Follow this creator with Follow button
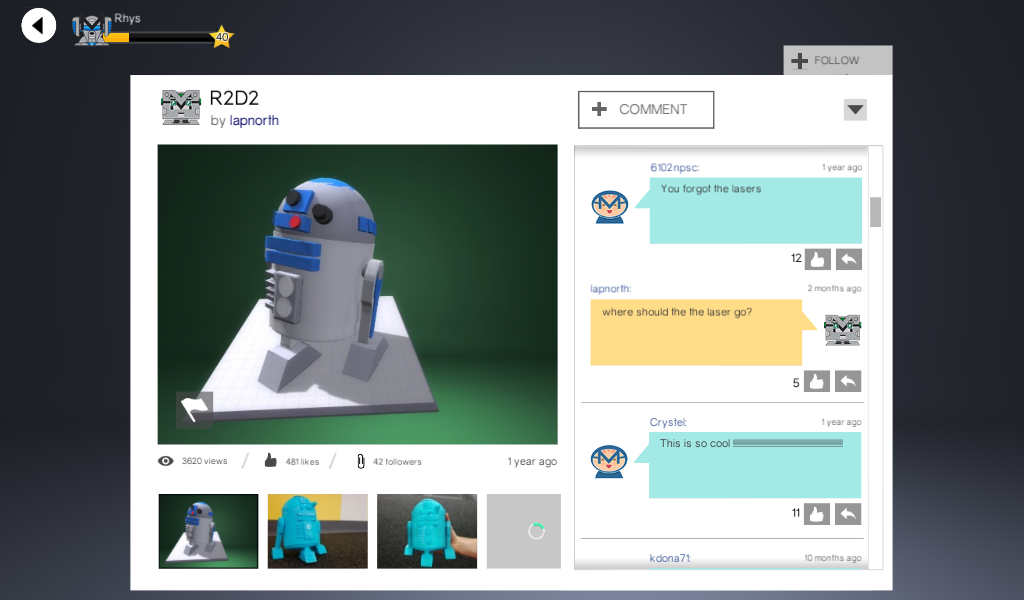The height and width of the screenshot is (600, 1024). (x=838, y=60)
